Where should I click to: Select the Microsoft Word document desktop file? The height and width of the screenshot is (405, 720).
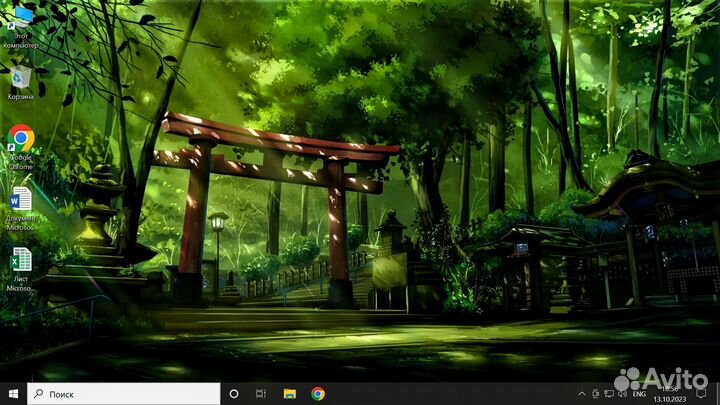(21, 208)
